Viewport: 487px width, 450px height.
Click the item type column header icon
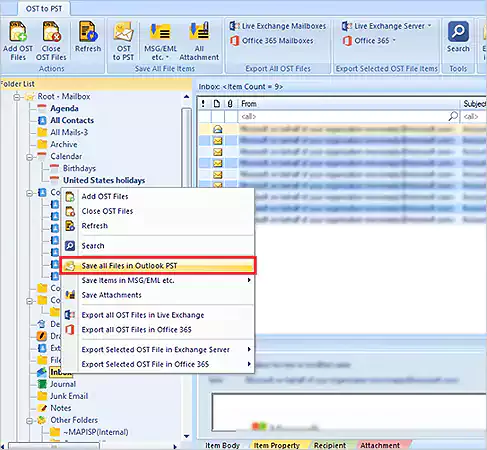(217, 104)
